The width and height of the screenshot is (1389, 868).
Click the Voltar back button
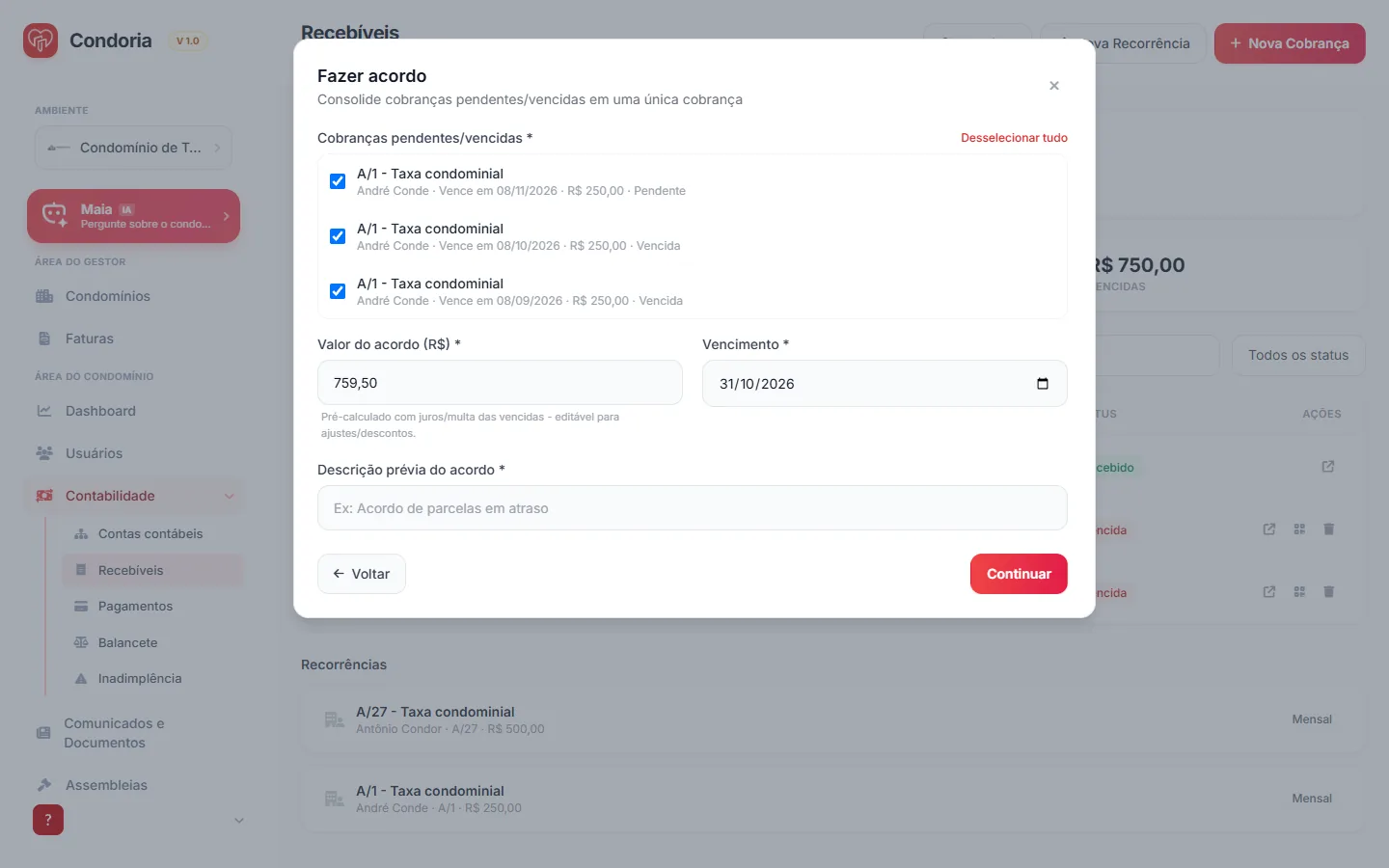pyautogui.click(x=362, y=574)
